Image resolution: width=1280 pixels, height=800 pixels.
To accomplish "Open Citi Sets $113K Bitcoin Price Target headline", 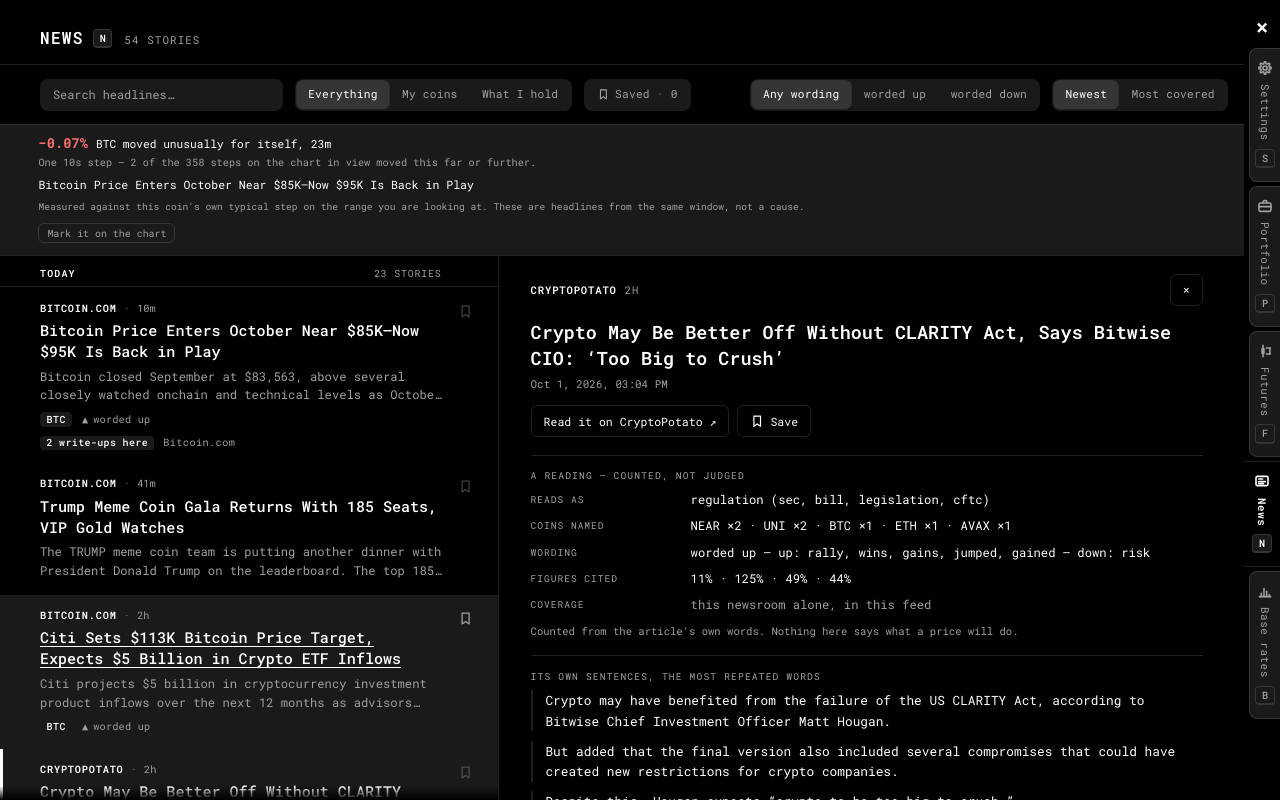I will [220, 648].
